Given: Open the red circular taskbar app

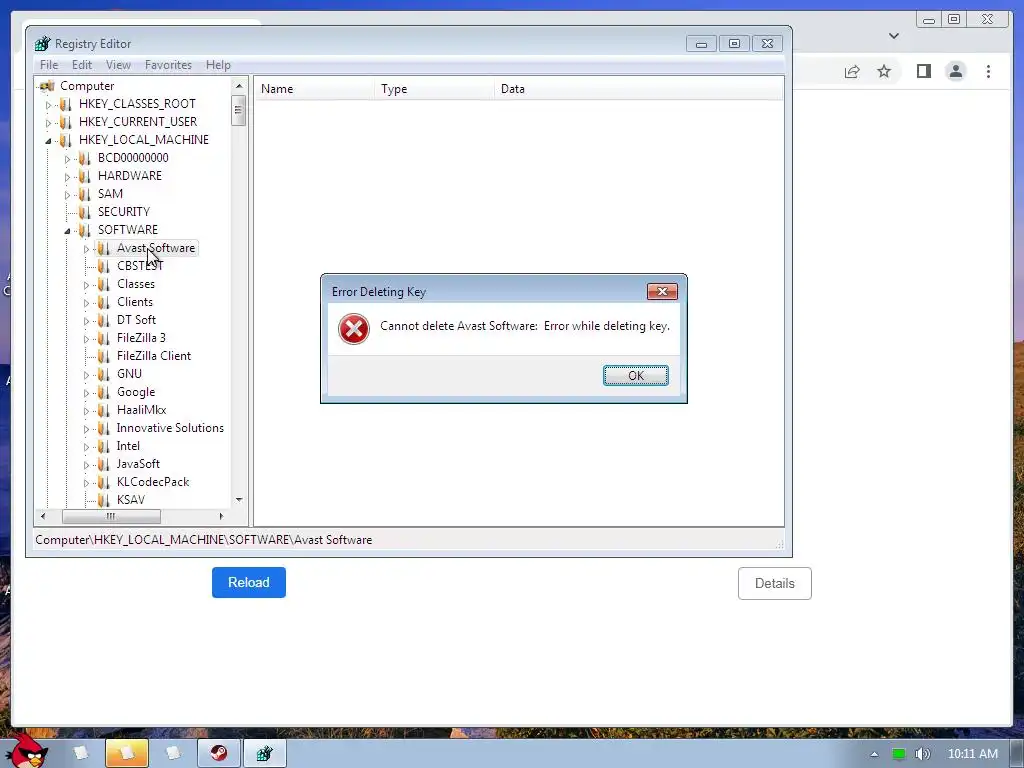Looking at the screenshot, I should (x=219, y=754).
